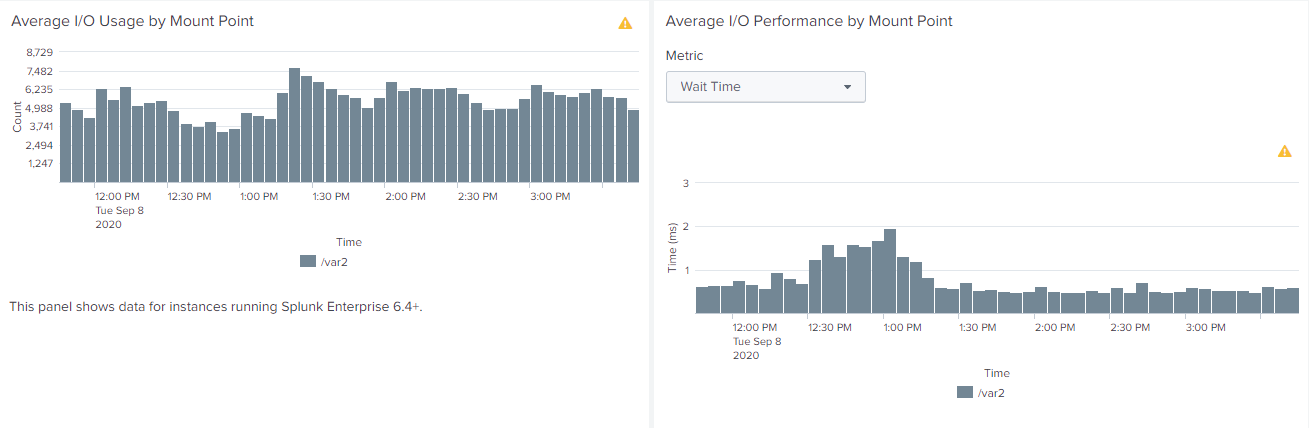The image size is (1309, 428).
Task: Click warning icon above Wait Time chart
Action: 1285,151
